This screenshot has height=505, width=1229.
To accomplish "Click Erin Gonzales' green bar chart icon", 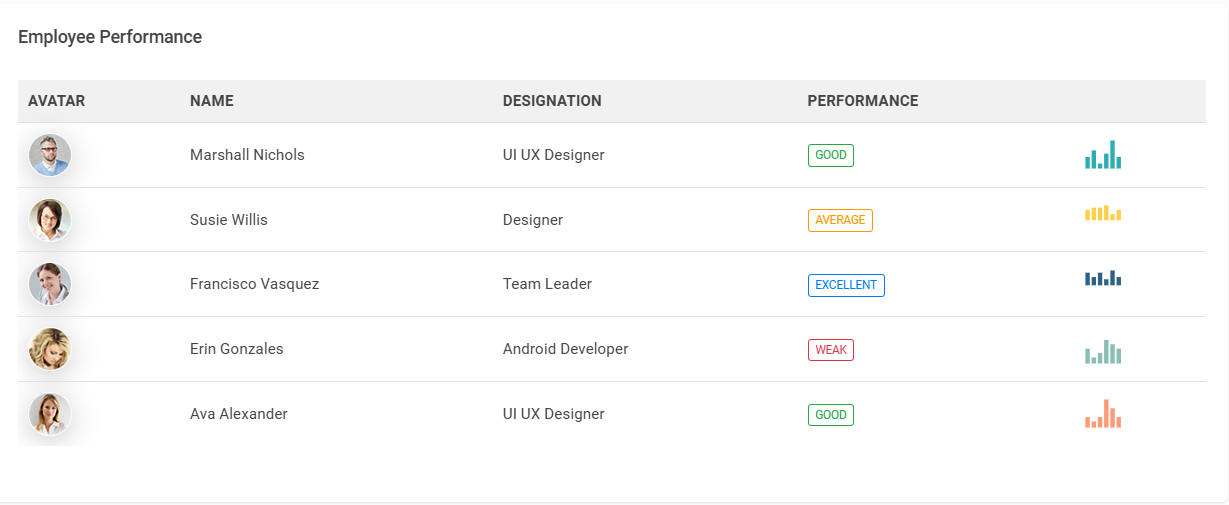I will 1102,352.
